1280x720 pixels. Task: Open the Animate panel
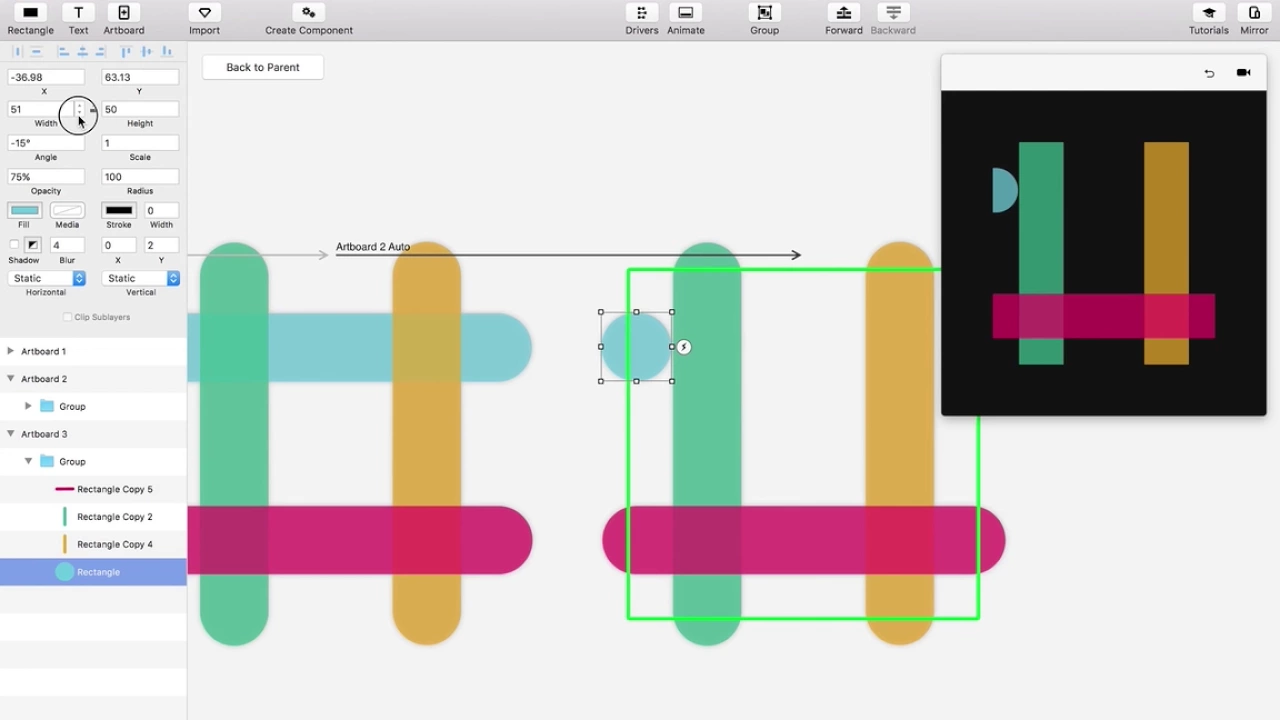(x=686, y=19)
